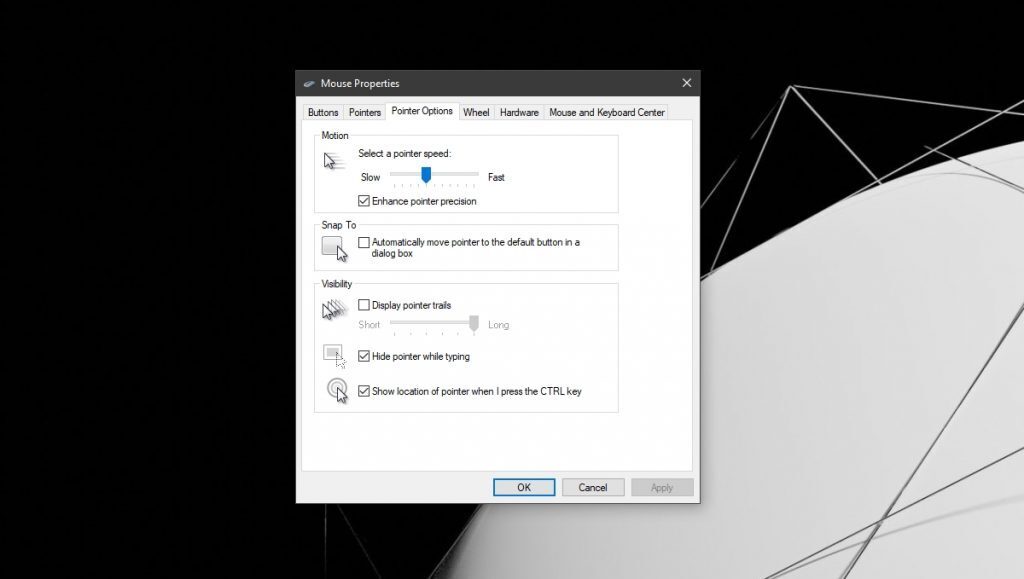Image resolution: width=1024 pixels, height=579 pixels.
Task: Click the hide pointer while typing icon
Action: [x=333, y=354]
